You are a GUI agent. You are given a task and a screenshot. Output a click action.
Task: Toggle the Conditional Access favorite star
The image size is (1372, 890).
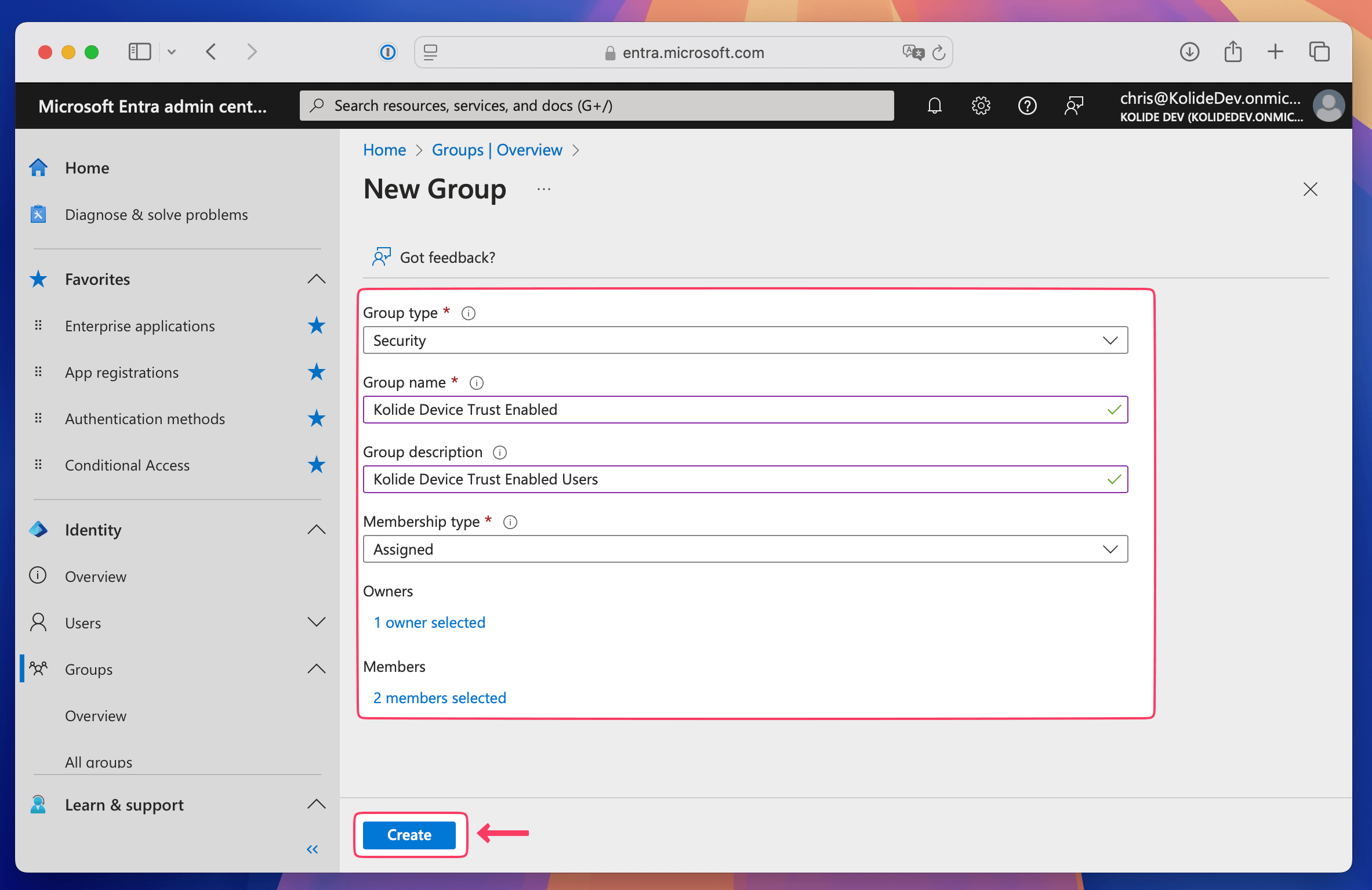coord(316,465)
